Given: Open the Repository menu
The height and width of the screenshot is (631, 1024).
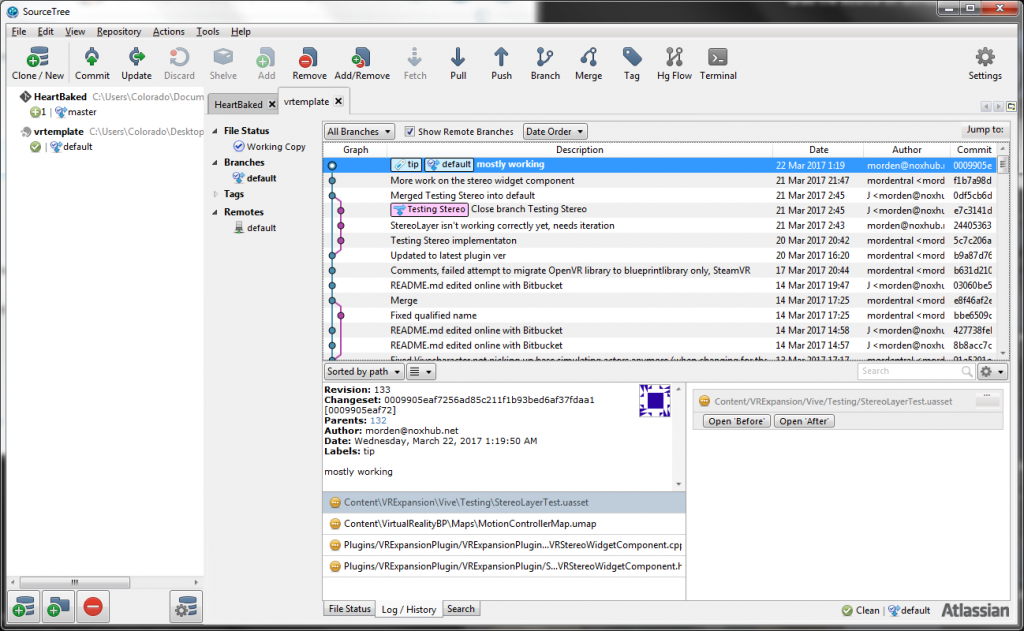Looking at the screenshot, I should coord(118,31).
